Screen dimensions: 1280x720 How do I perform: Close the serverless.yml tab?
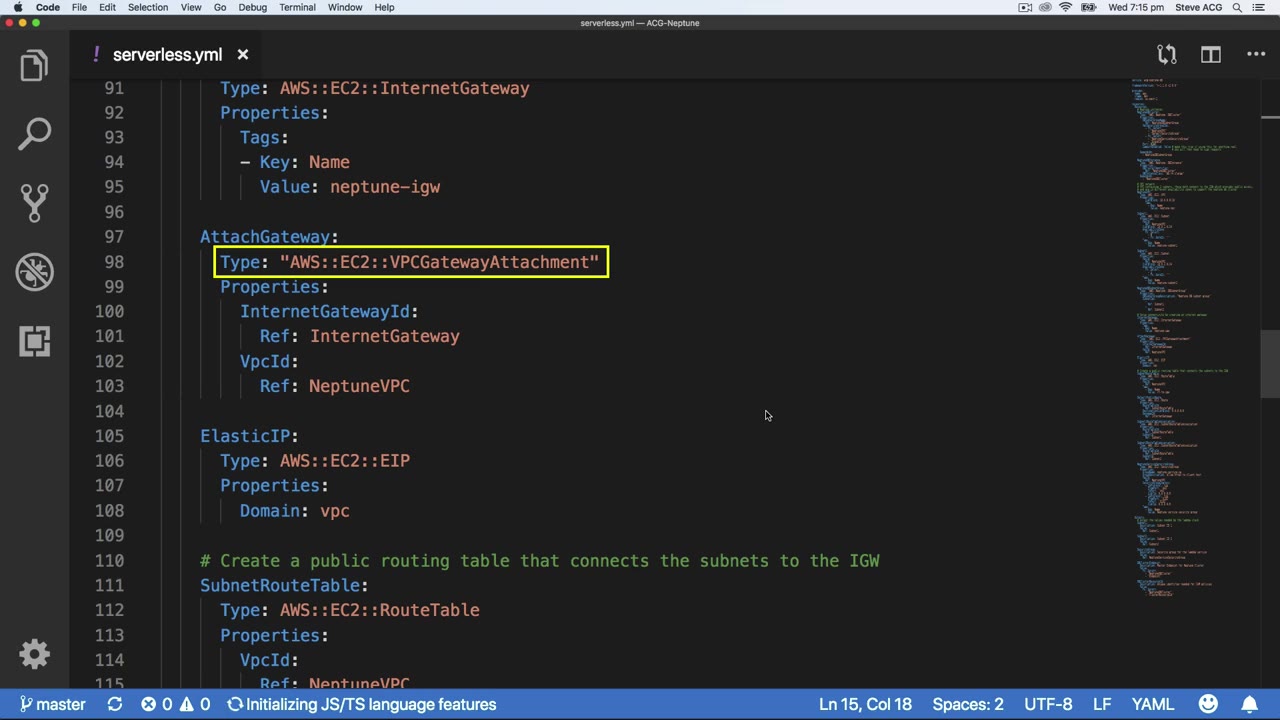[242, 55]
